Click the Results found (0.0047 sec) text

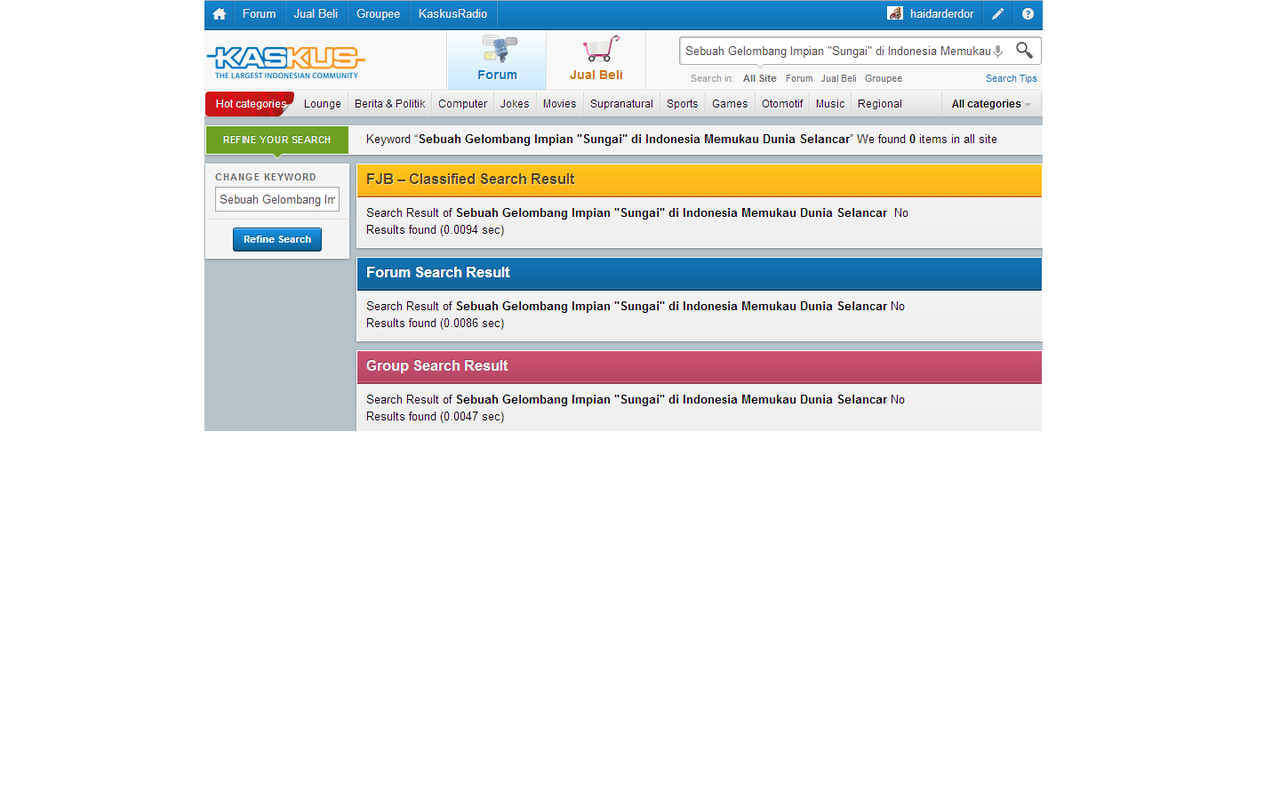435,416
